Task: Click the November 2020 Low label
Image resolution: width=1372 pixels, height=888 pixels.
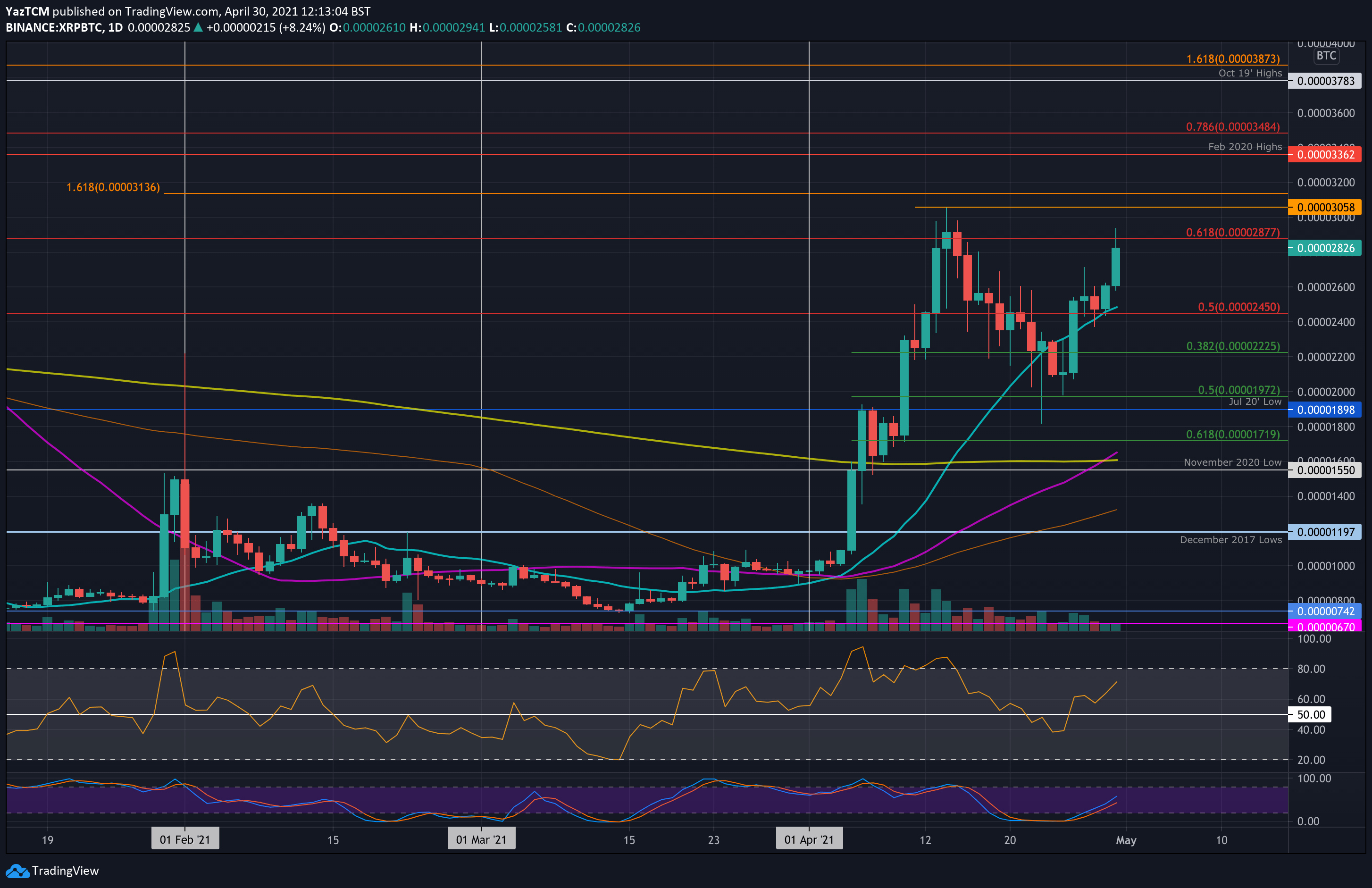Action: coord(1232,462)
